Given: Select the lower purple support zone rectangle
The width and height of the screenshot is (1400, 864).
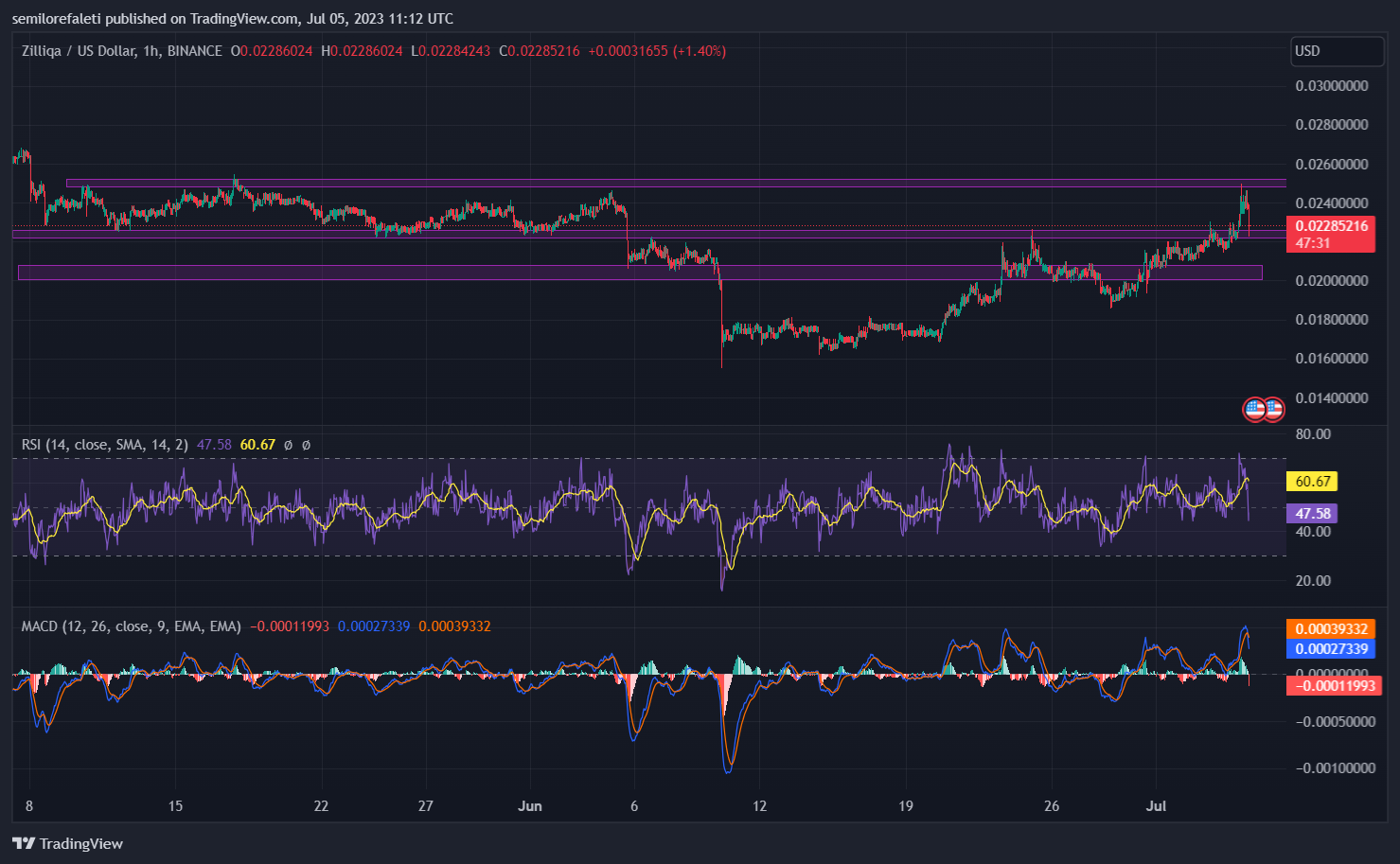Looking at the screenshot, I should point(640,273).
